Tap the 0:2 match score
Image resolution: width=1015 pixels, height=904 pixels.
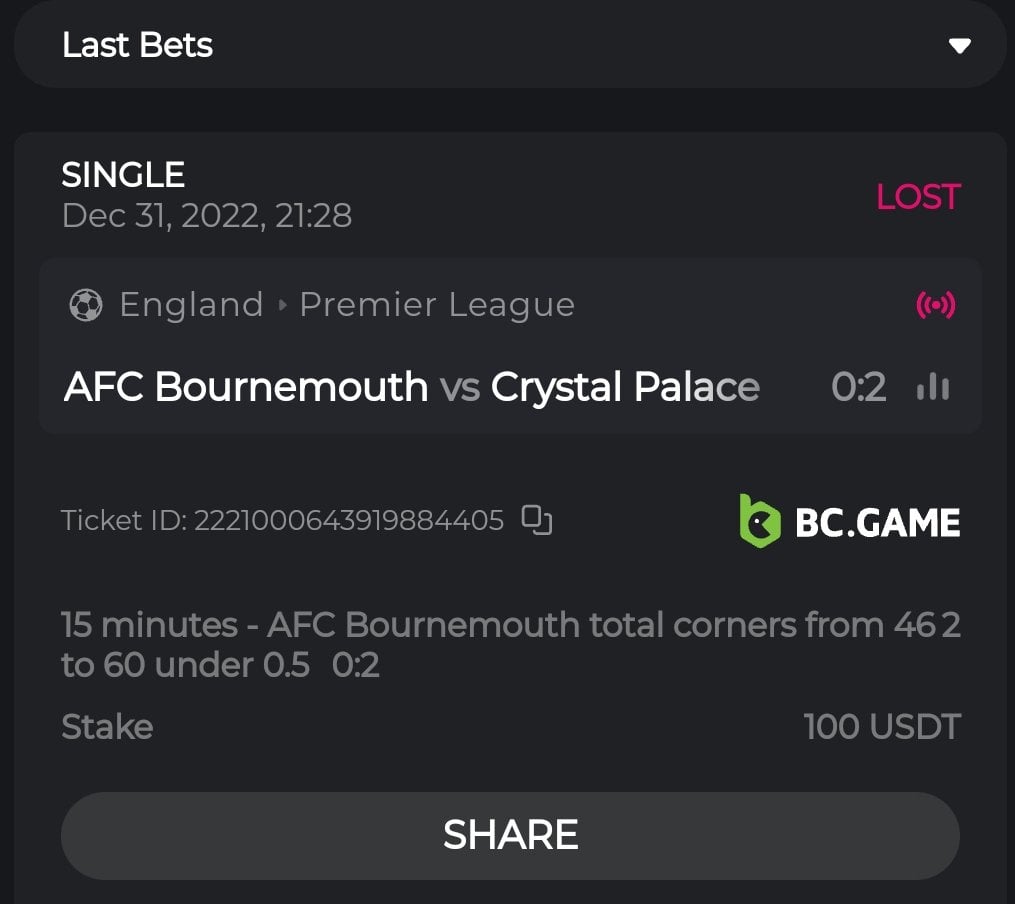tap(858, 387)
